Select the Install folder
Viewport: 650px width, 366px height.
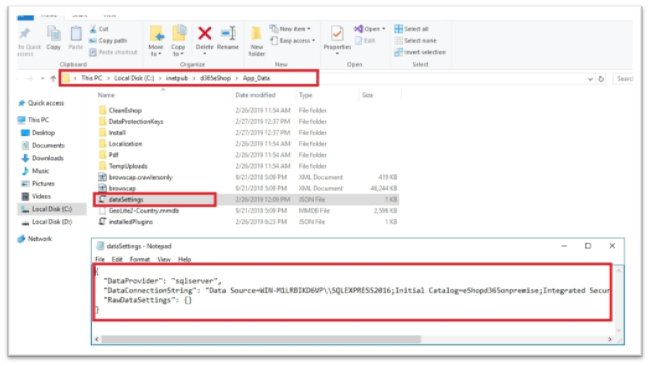112,133
